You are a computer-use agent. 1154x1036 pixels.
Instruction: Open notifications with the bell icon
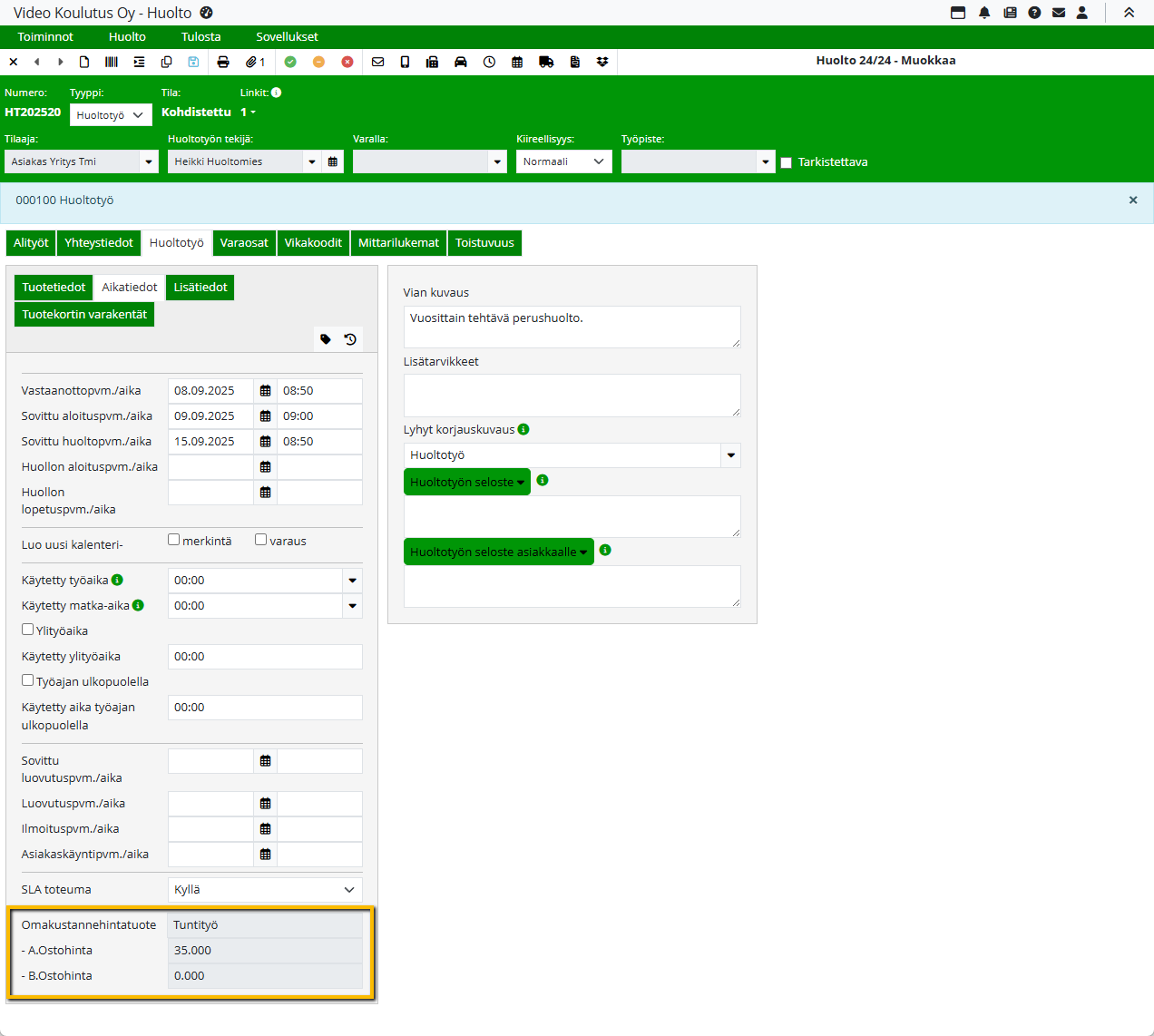984,13
